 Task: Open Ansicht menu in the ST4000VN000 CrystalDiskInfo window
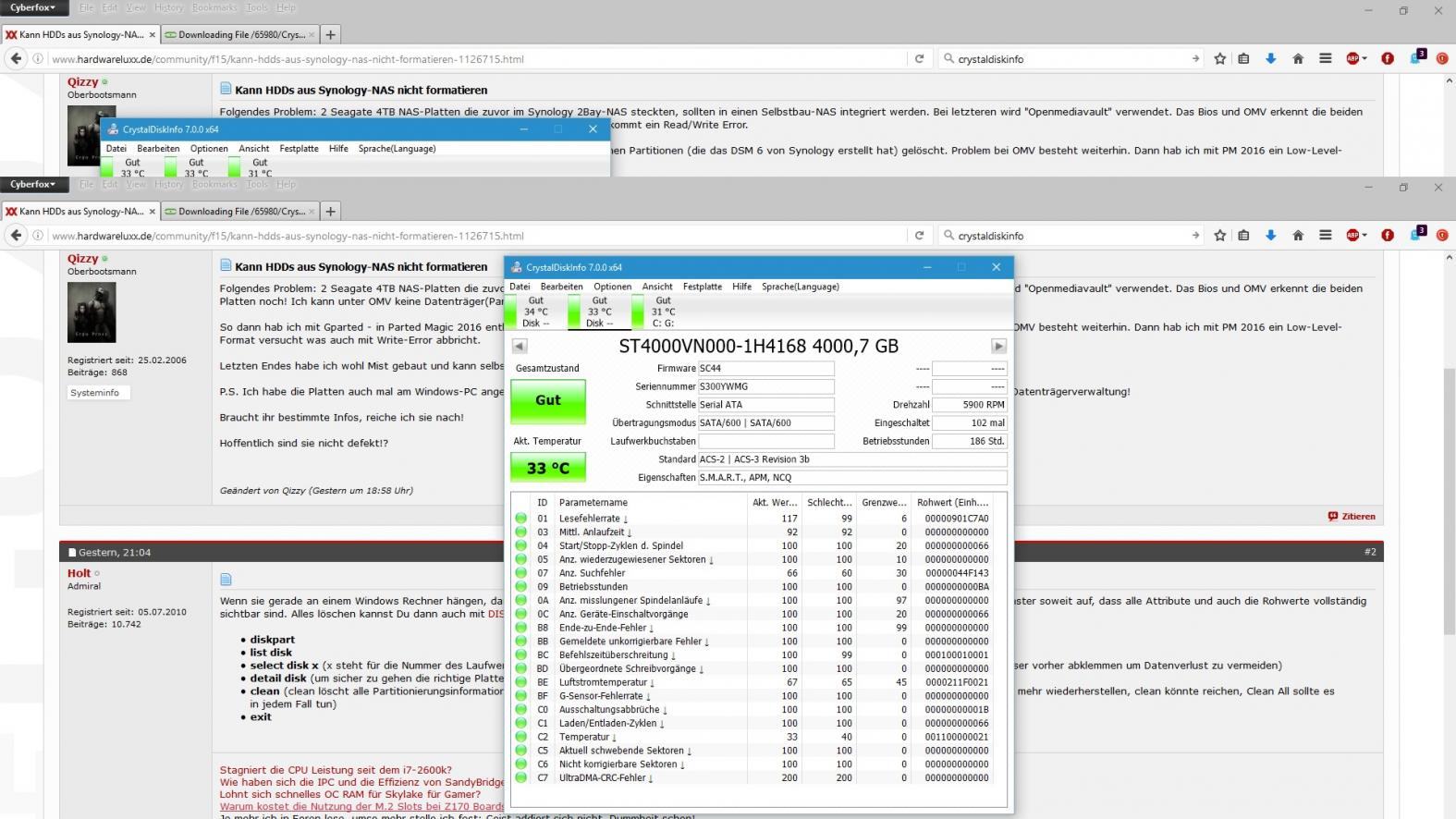pyautogui.click(x=657, y=287)
